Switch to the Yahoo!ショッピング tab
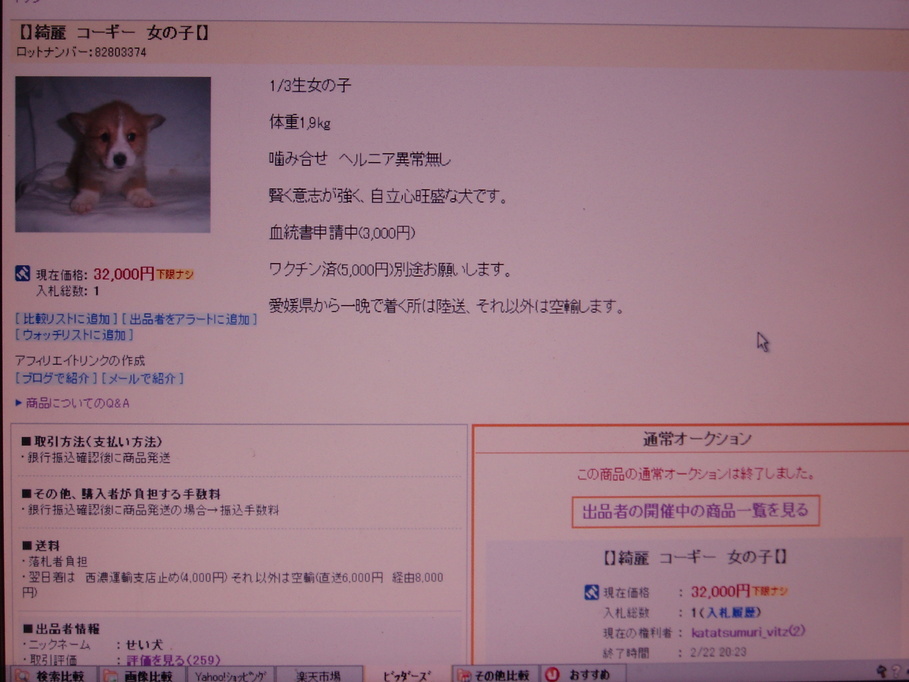The image size is (909, 682). (230, 676)
